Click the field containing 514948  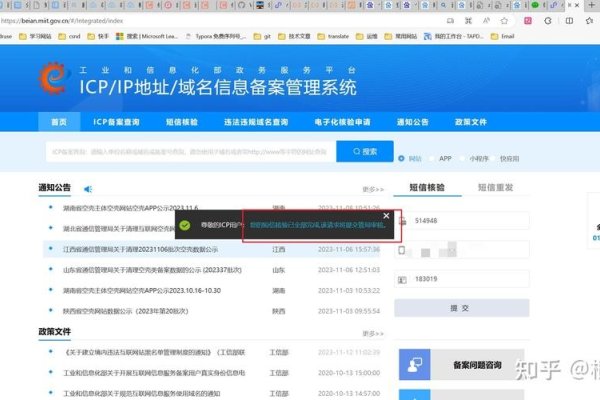coord(462,220)
